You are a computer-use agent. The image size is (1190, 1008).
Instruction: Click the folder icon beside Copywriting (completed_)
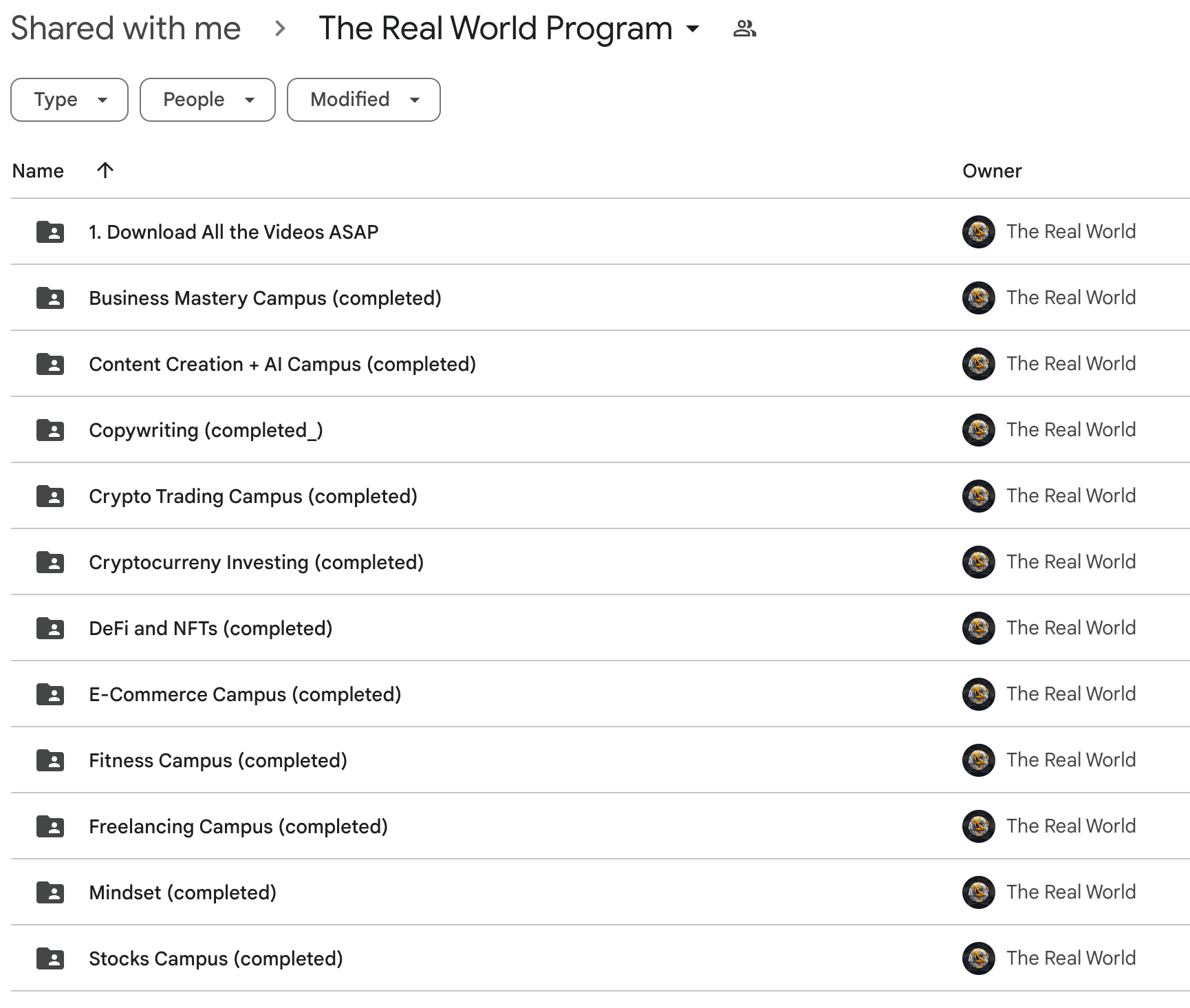50,430
